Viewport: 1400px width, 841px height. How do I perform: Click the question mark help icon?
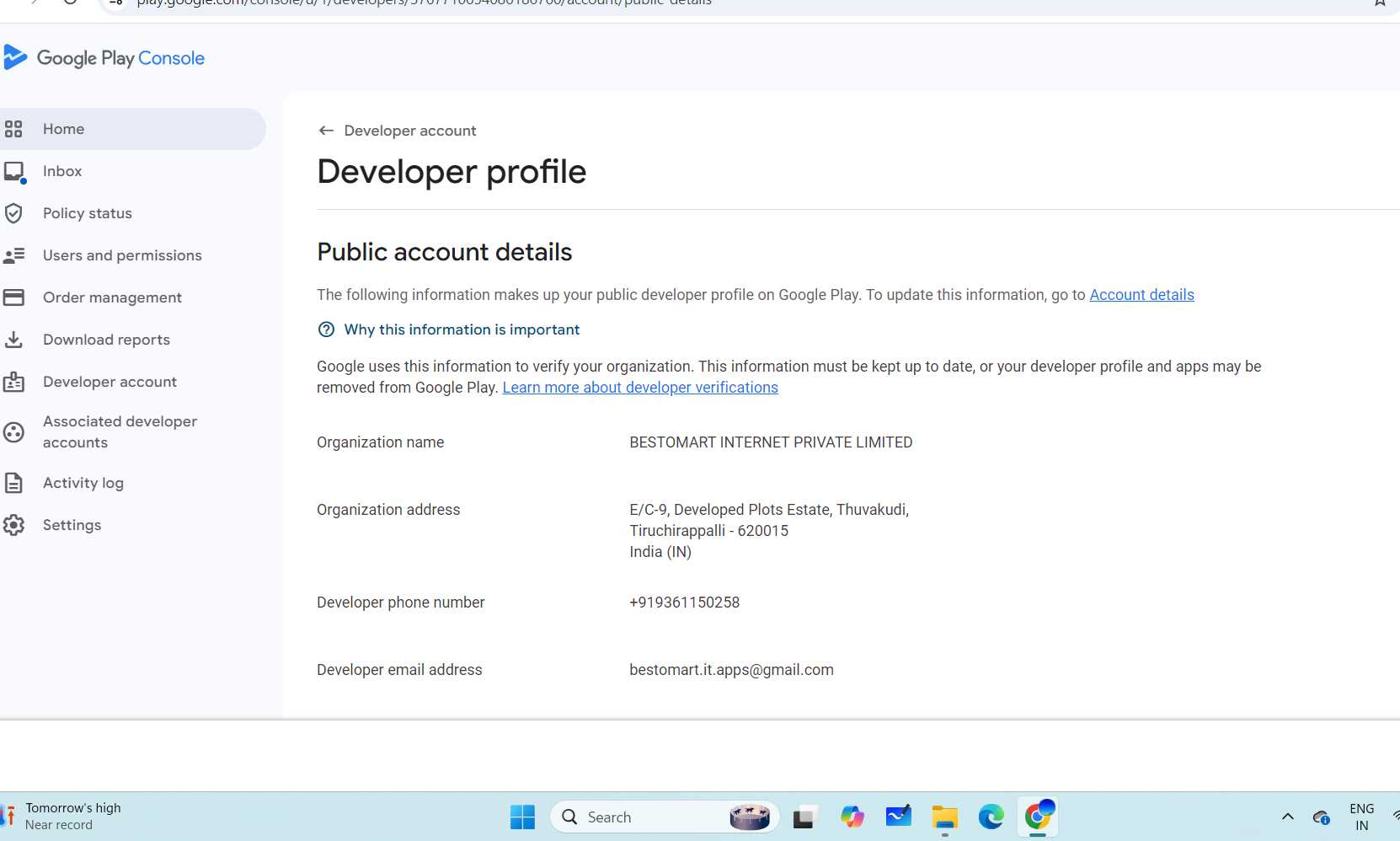click(326, 329)
